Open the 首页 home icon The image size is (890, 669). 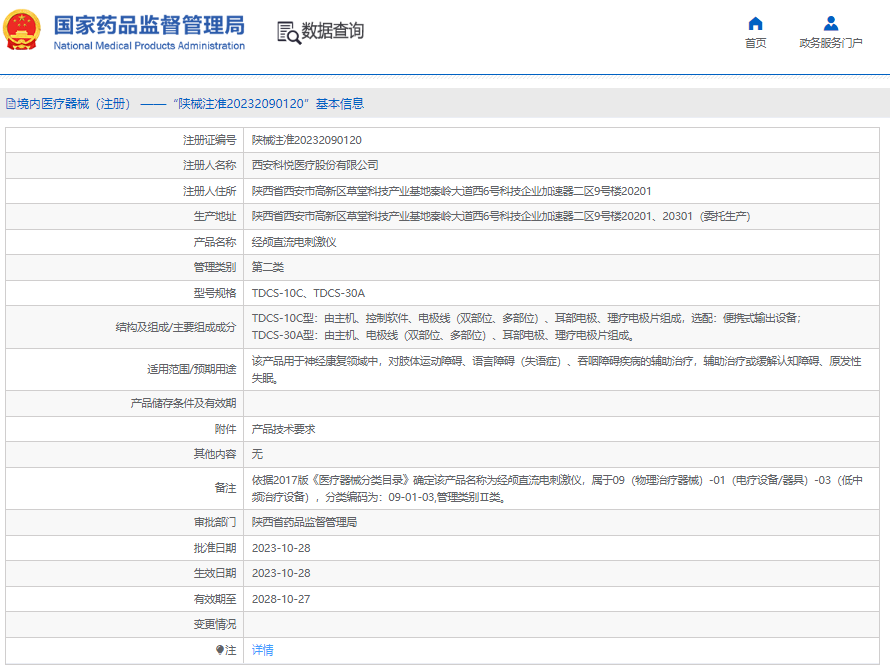(755, 24)
